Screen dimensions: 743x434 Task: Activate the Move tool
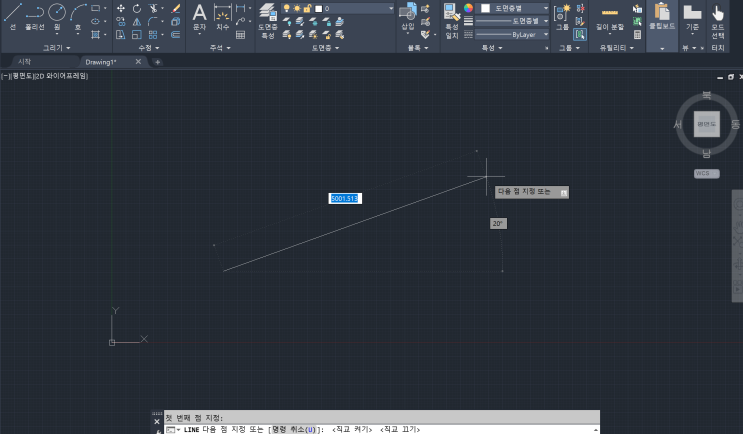121,9
